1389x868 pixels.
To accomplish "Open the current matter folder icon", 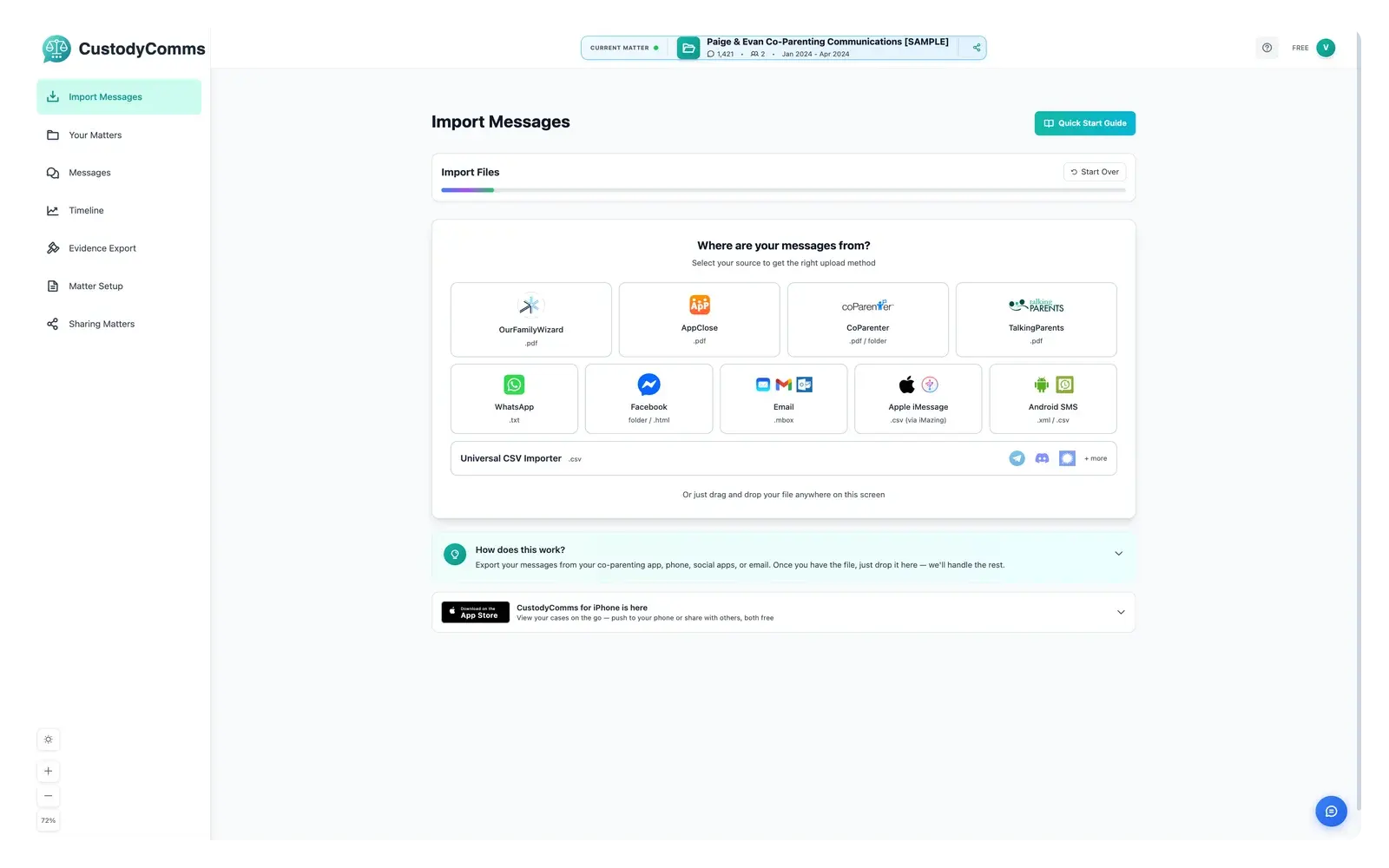I will pyautogui.click(x=688, y=49).
